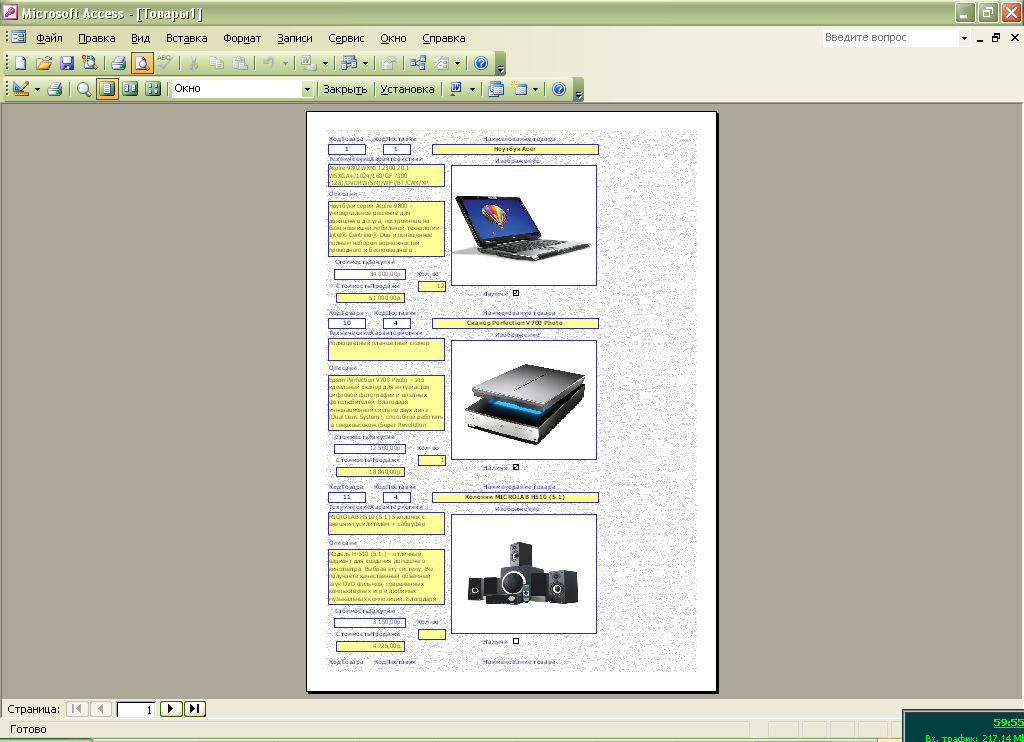Save with the floppy disk icon
Image resolution: width=1024 pixels, height=742 pixels.
(67, 63)
